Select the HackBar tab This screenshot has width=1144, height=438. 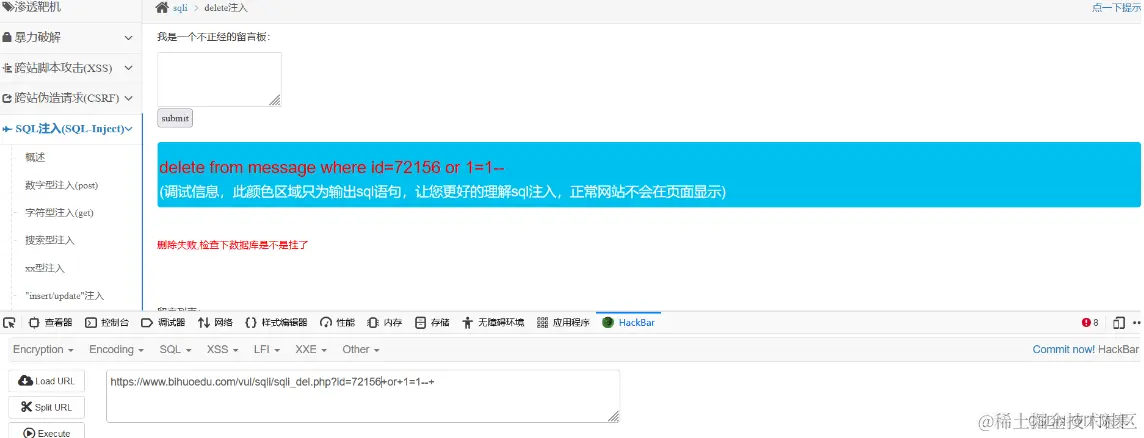(x=628, y=323)
